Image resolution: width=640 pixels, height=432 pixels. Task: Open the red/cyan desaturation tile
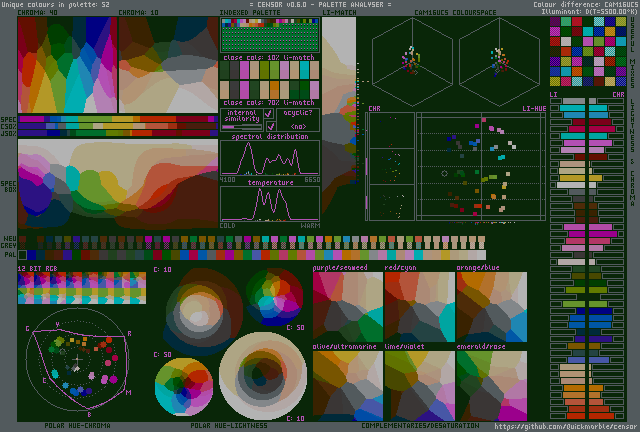[x=419, y=306]
